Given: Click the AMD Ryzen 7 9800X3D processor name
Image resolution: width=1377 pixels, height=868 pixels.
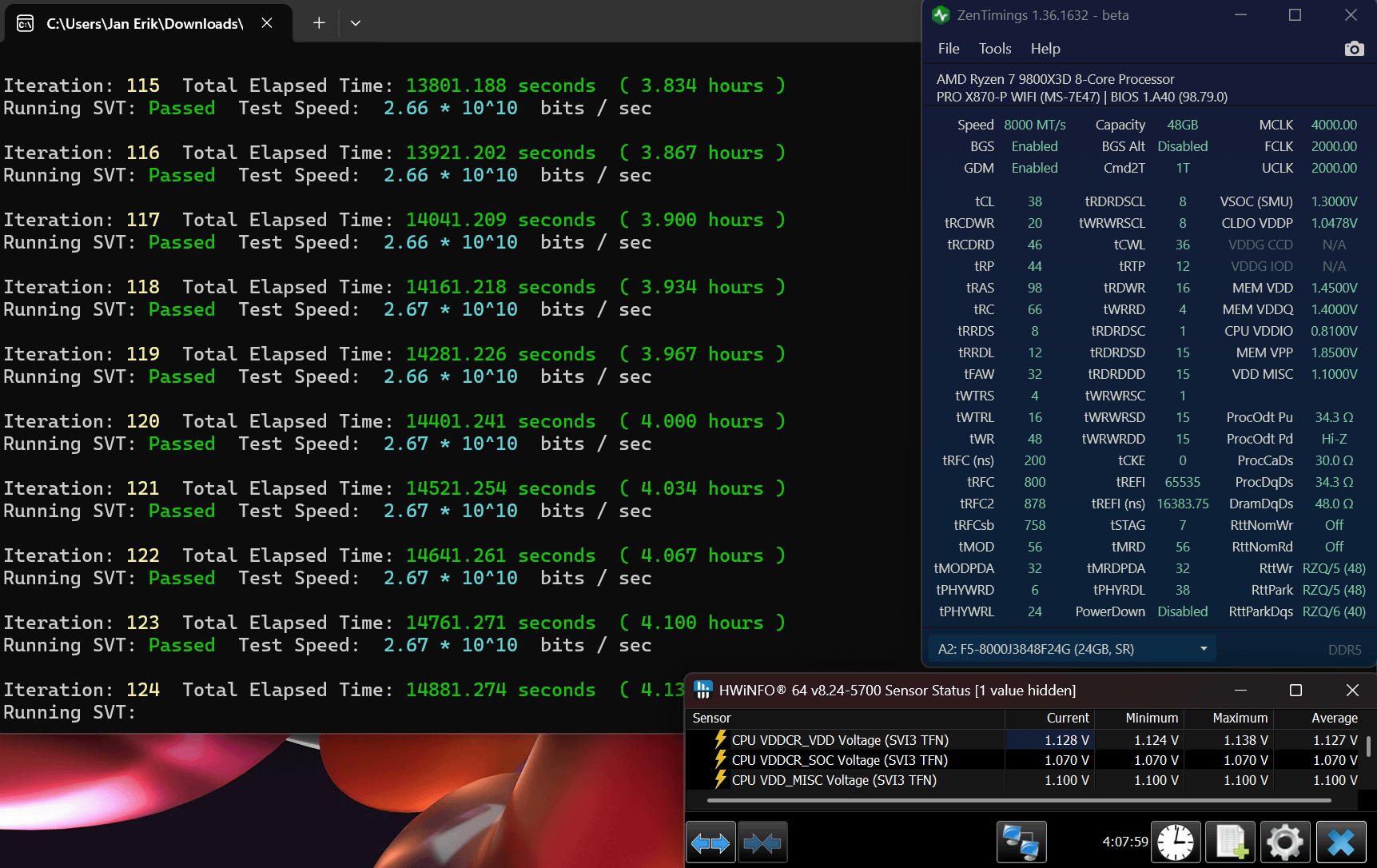Looking at the screenshot, I should [x=1055, y=79].
